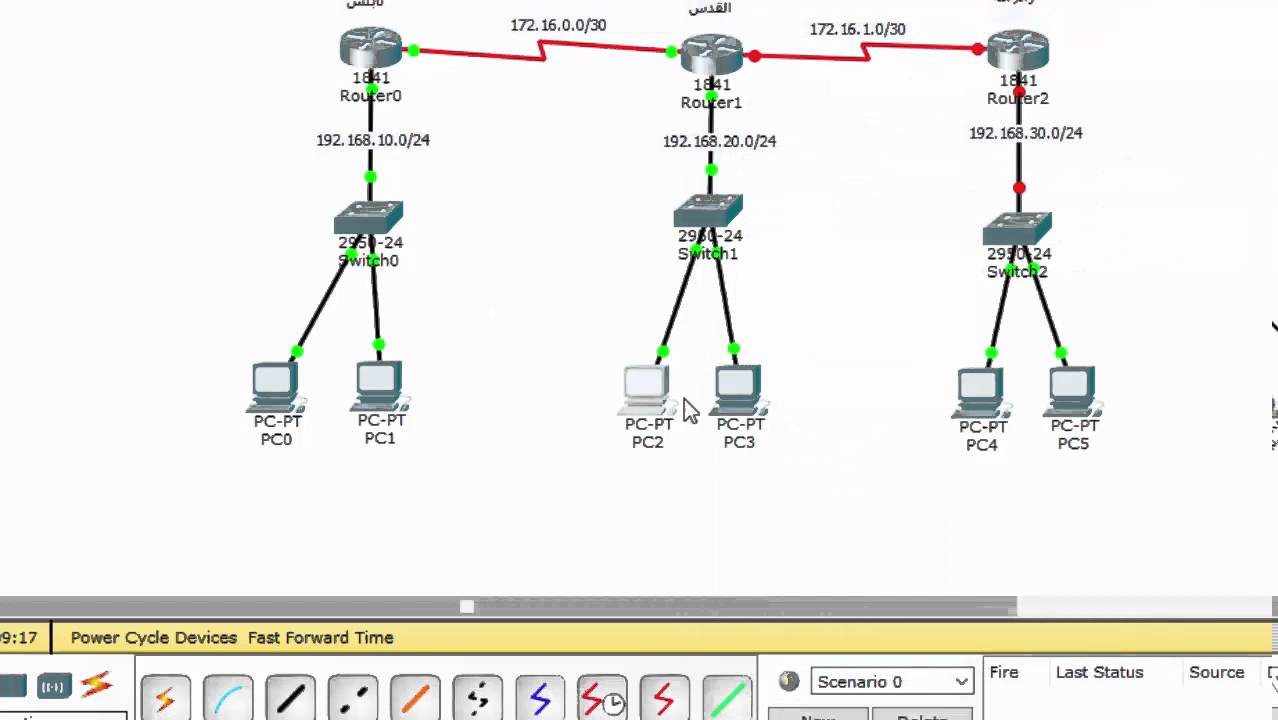Click Power Cycle Devices

[x=154, y=637]
